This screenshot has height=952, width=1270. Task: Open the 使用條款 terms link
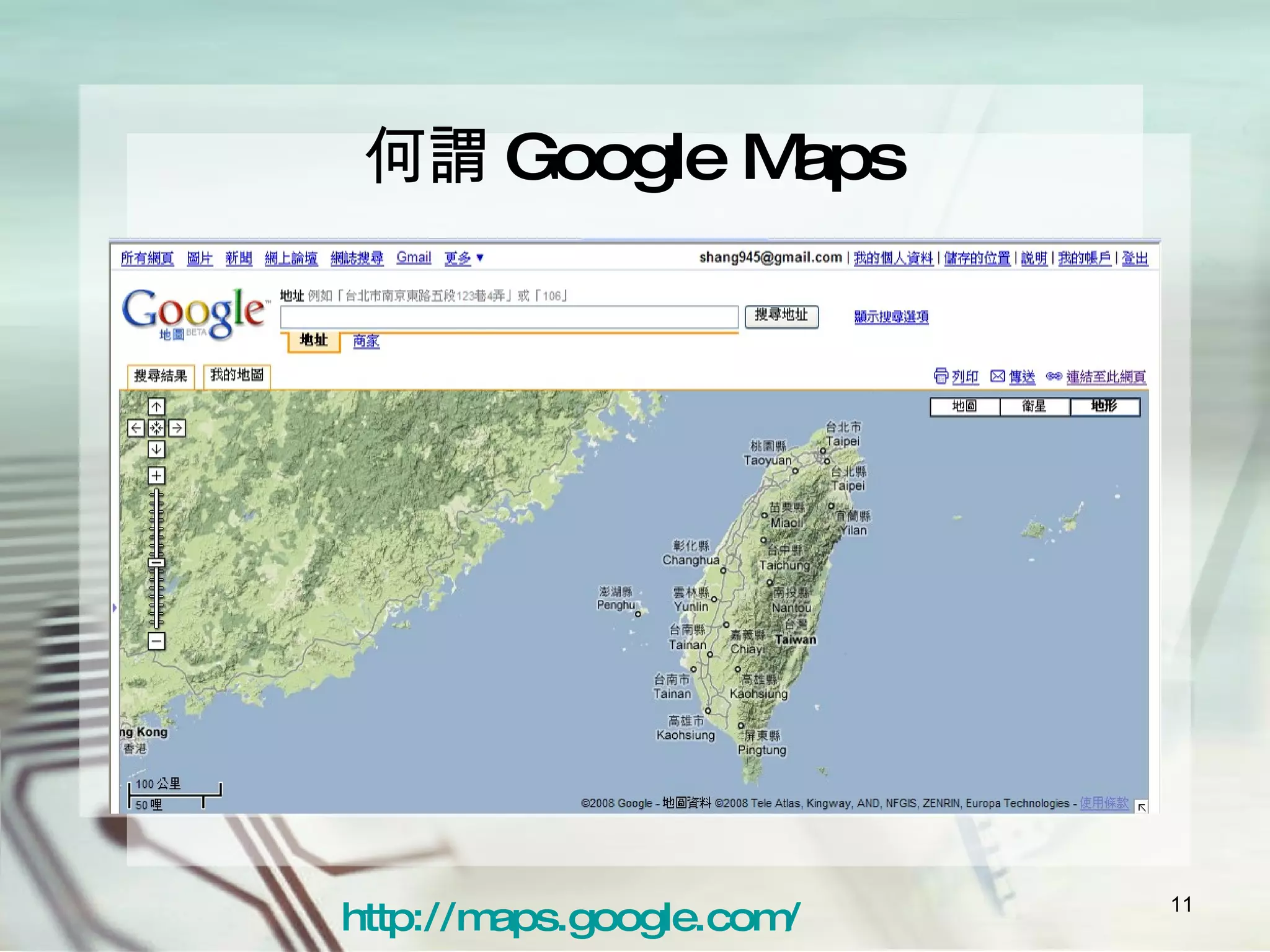point(1104,803)
